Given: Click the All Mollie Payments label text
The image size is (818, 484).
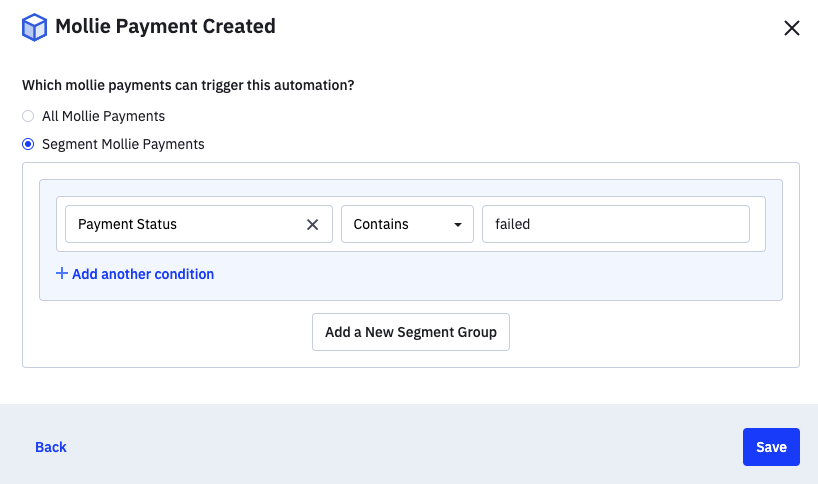Looking at the screenshot, I should tap(103, 116).
